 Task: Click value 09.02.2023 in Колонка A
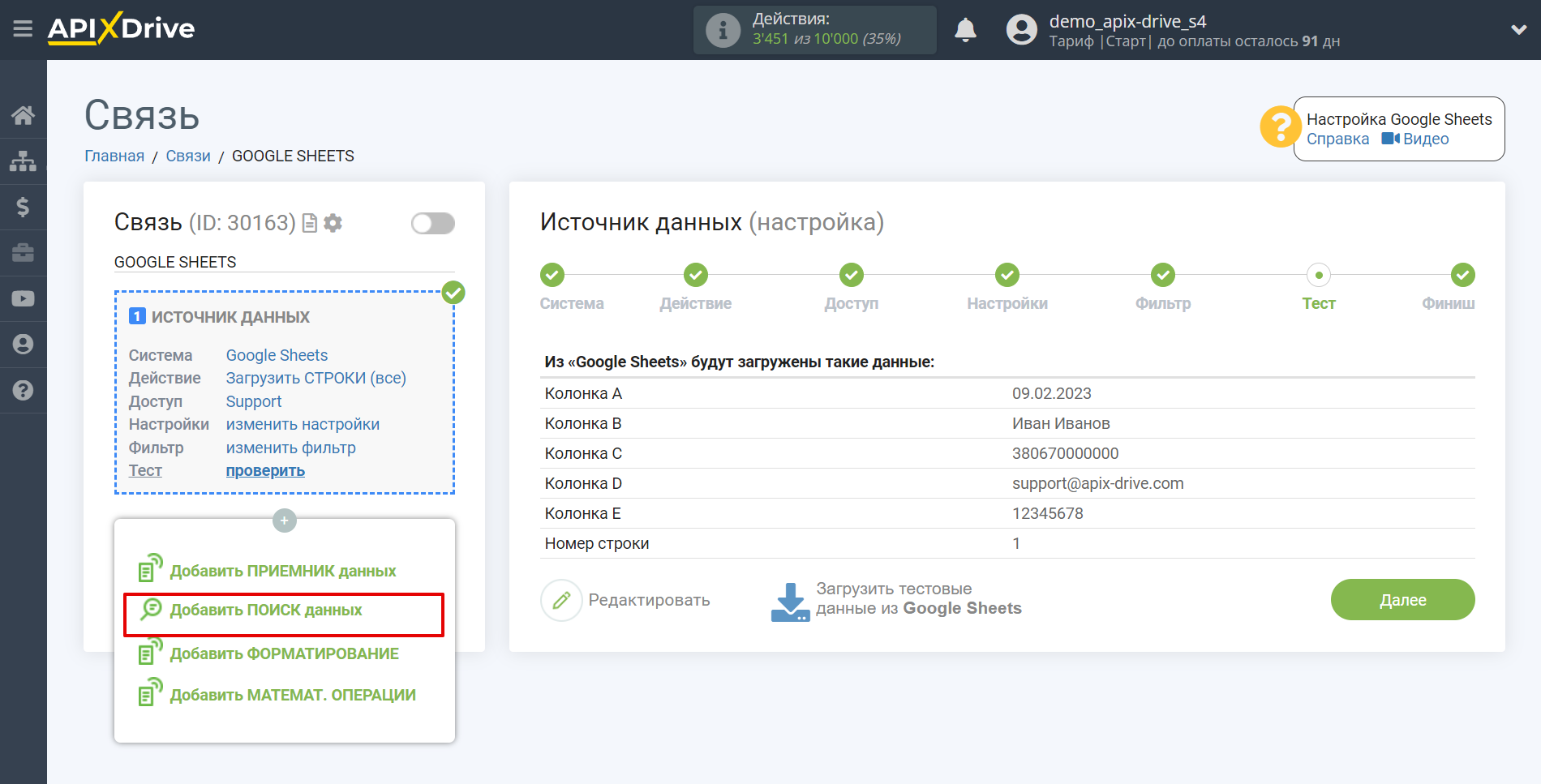pos(1051,393)
